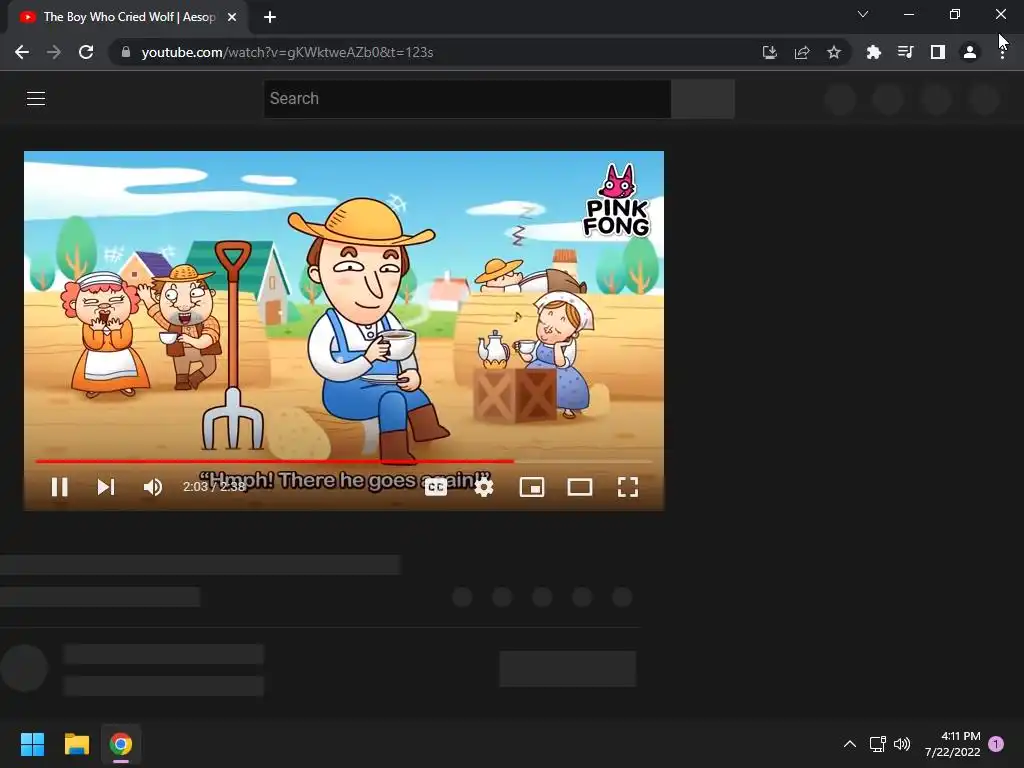The image size is (1024, 768).
Task: Open File Explorer from taskbar
Action: pos(76,744)
